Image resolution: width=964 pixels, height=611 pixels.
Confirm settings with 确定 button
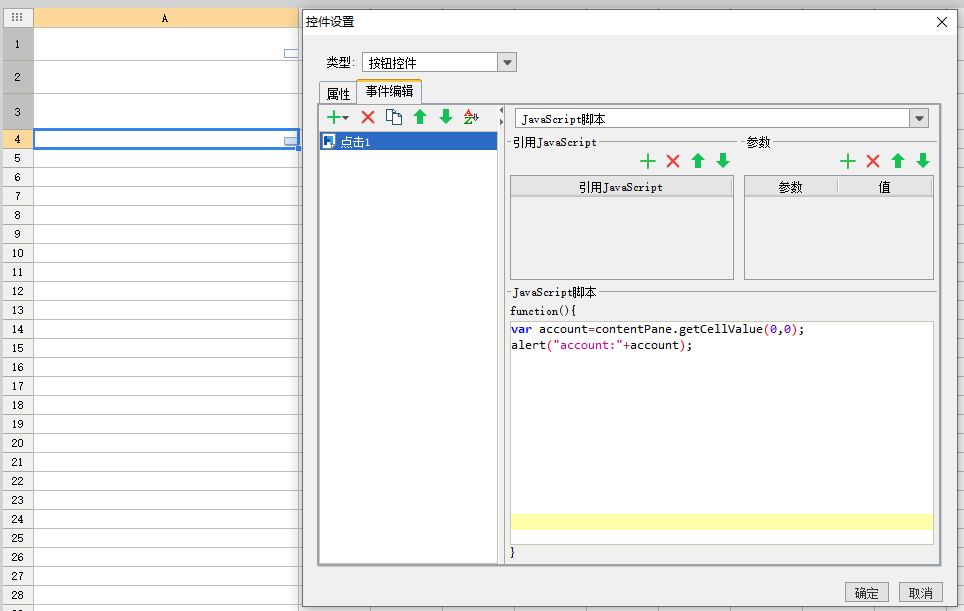pos(866,593)
